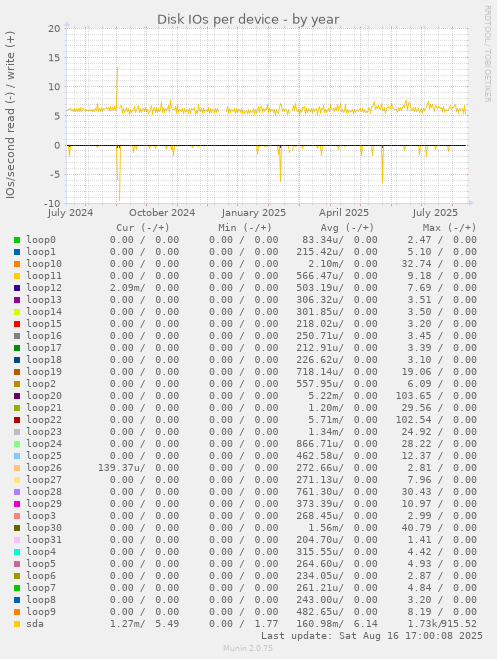Viewport: 497px width, 659px height.
Task: Click the 160.98m/ 6.14 average for sda
Action: click(x=337, y=624)
